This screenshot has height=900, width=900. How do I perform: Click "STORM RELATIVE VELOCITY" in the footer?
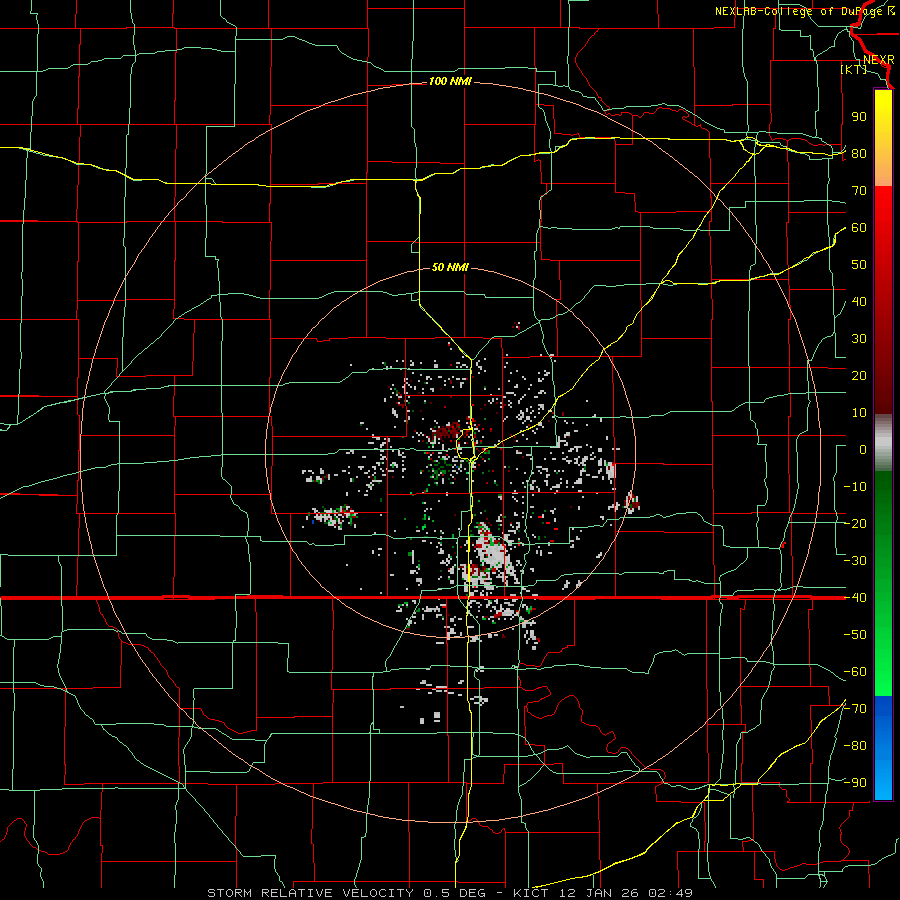click(313, 893)
